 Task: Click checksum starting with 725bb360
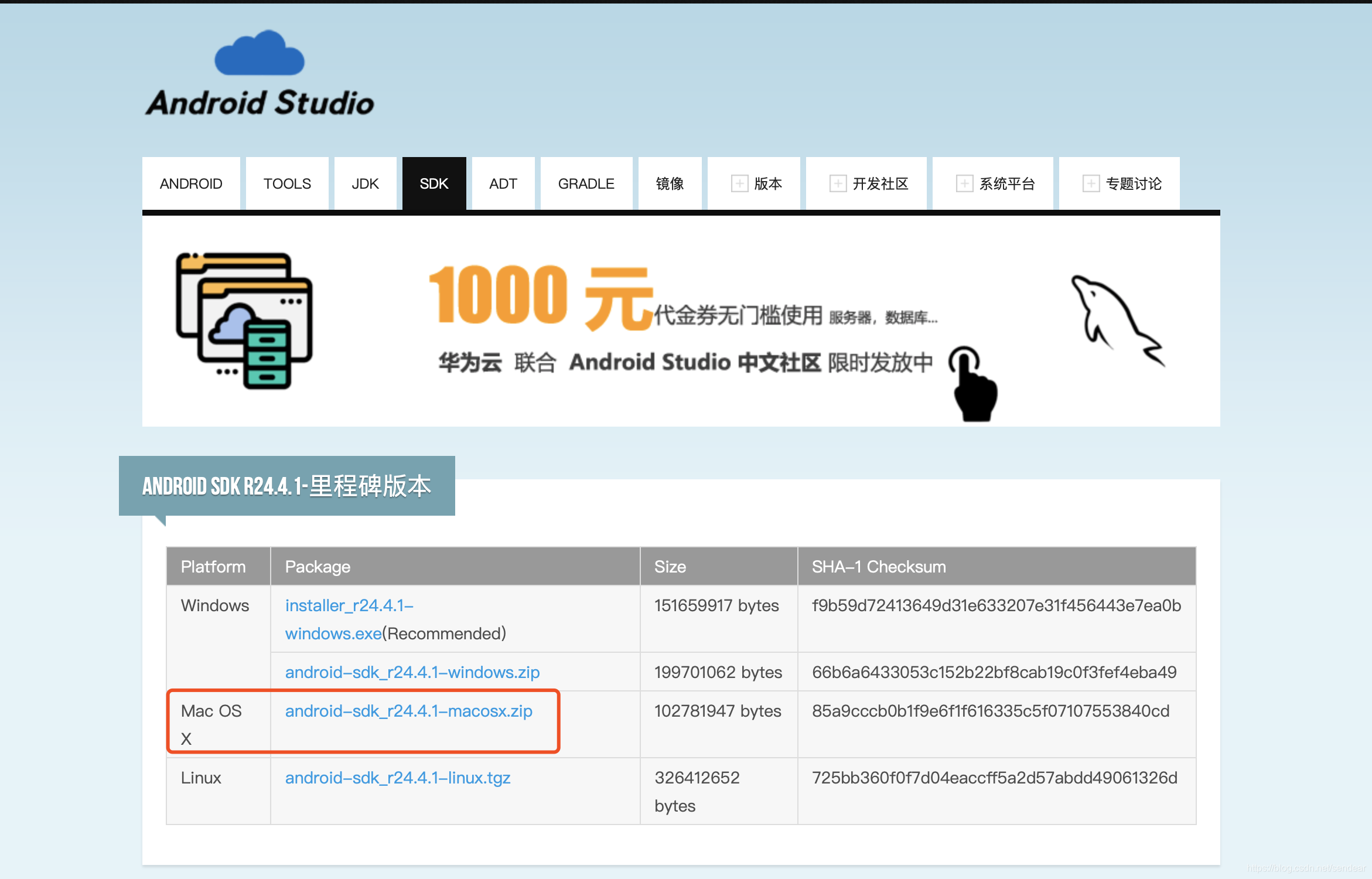995,778
